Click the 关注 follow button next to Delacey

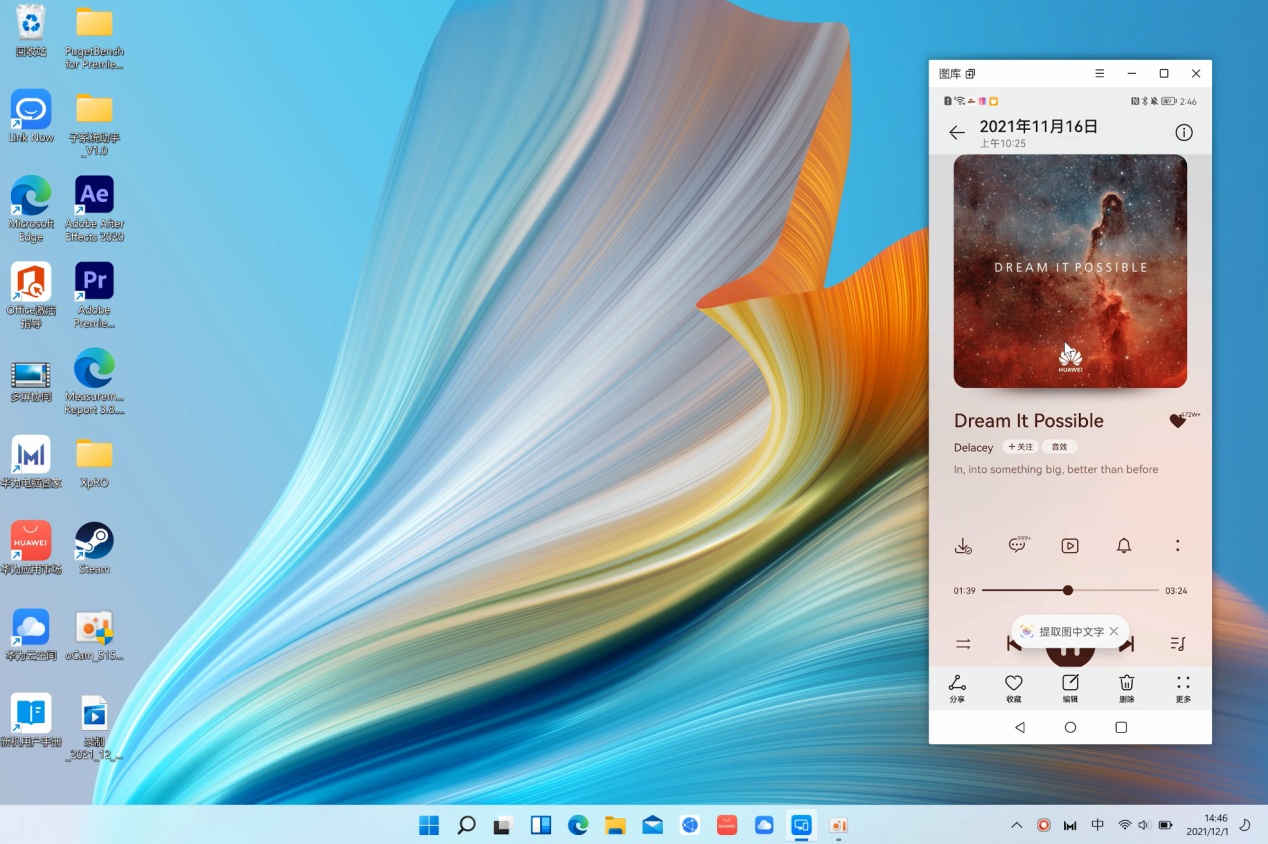coord(1020,447)
